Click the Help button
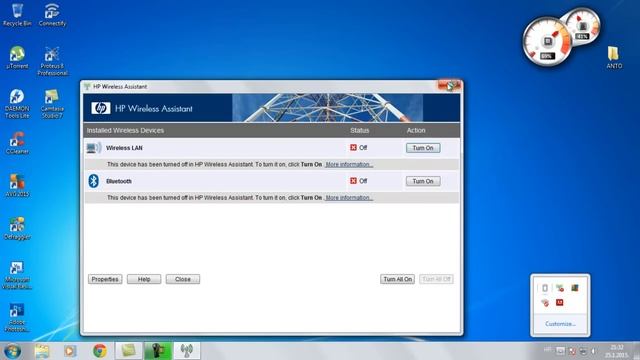 coord(144,279)
